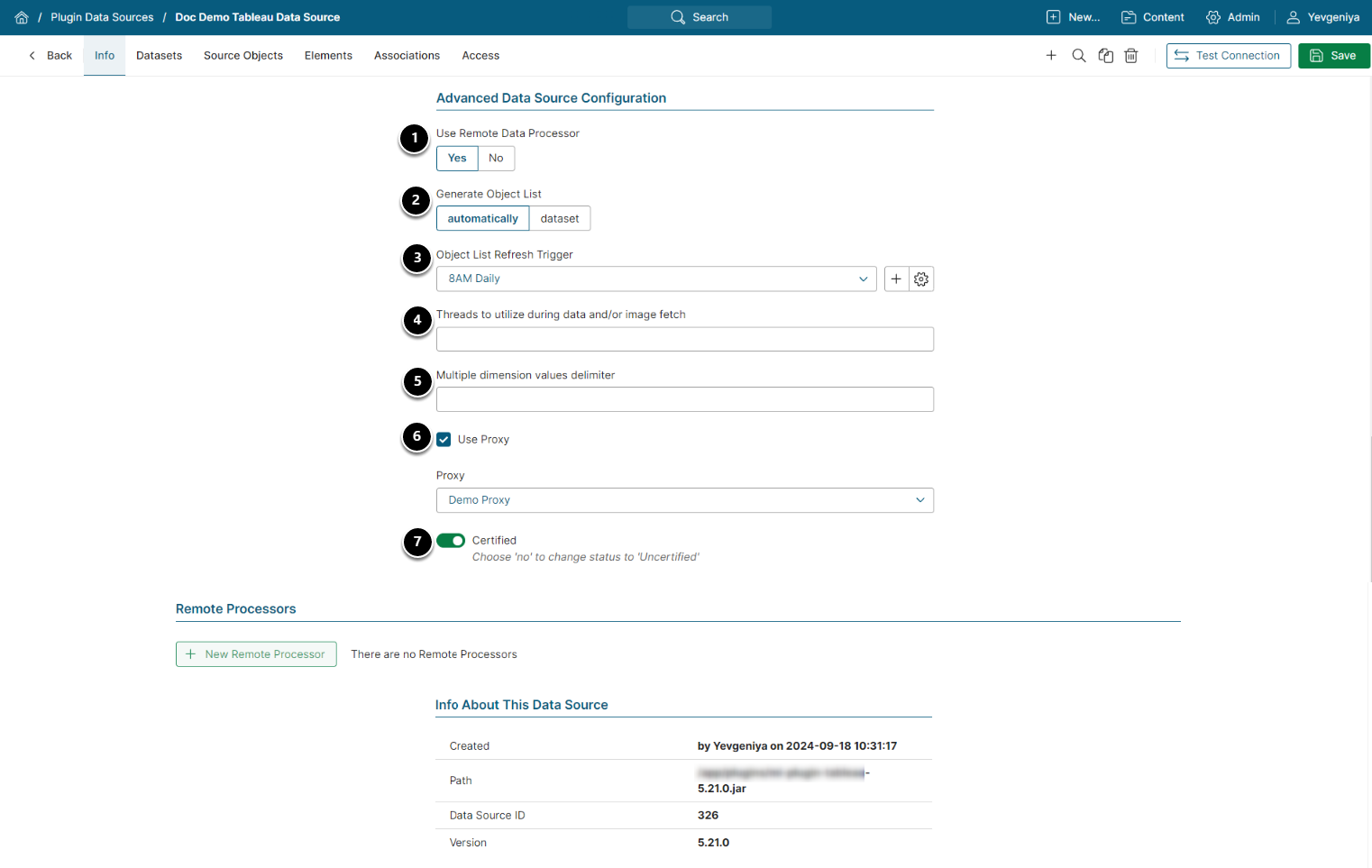1372x868 pixels.
Task: Click the Path value ending 5.21.0.jar
Action: [x=783, y=781]
